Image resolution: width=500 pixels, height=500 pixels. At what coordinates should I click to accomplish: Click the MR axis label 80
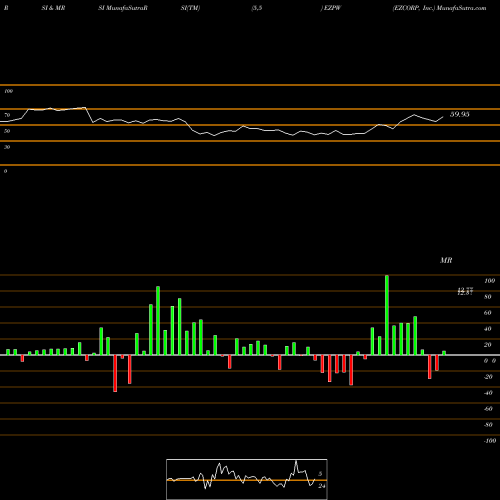[x=488, y=297]
